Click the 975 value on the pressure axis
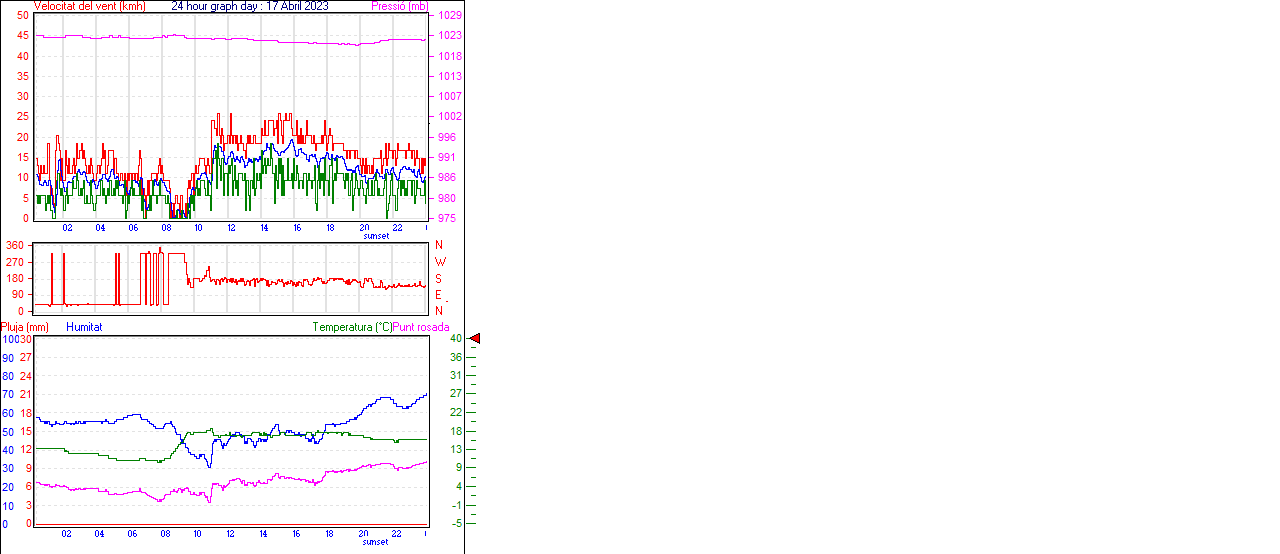Screen dimensions: 1280x554 pyautogui.click(x=446, y=218)
